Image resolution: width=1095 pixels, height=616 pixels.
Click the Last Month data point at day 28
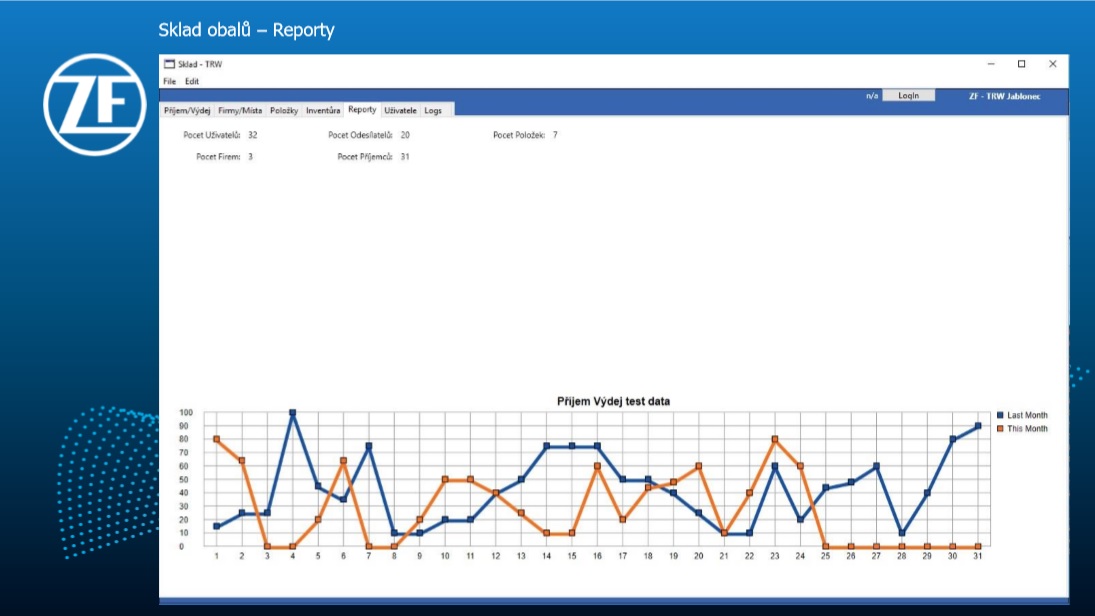pos(902,533)
